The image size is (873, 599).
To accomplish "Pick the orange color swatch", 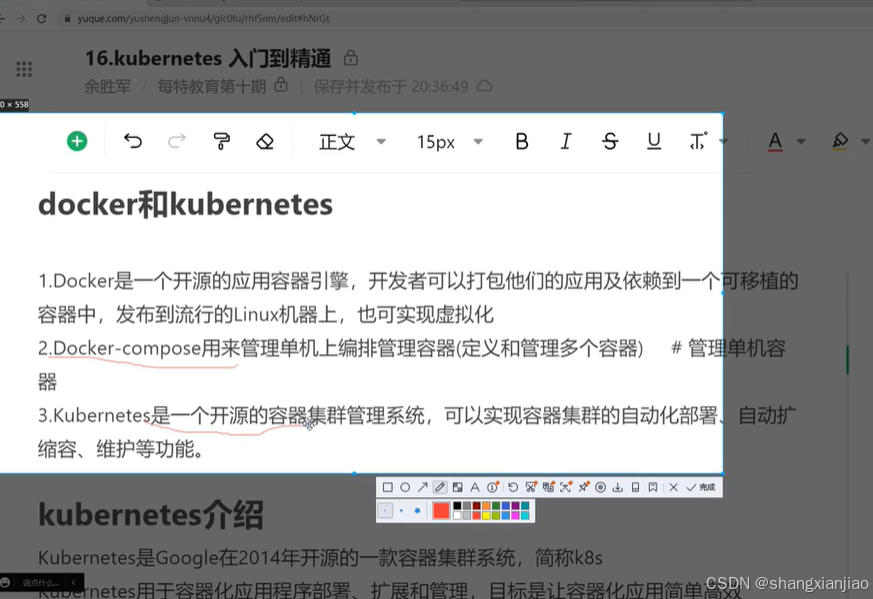I will [486, 505].
